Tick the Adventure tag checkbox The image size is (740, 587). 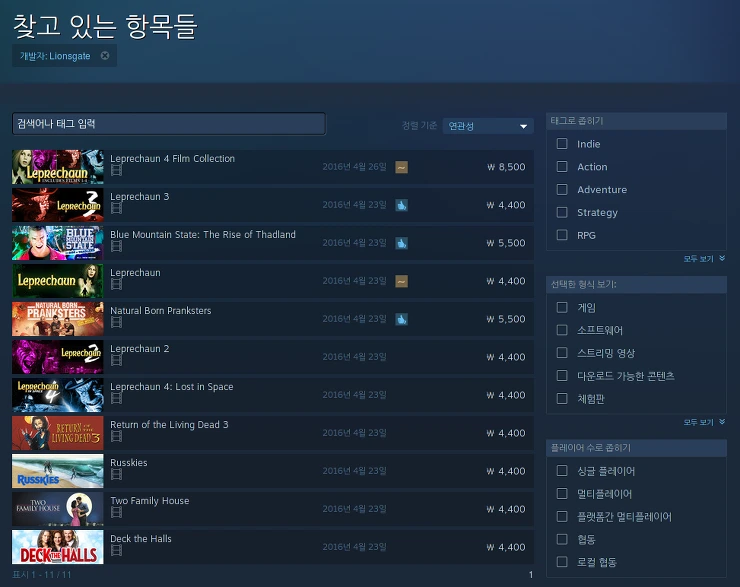point(562,189)
